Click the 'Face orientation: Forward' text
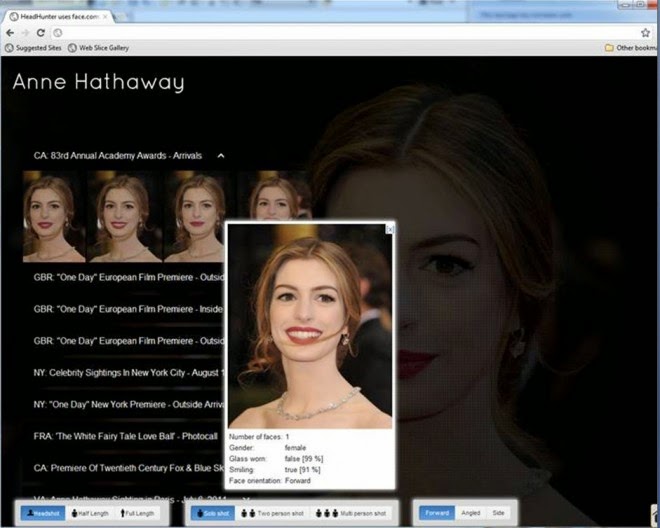Viewport: 660px width, 528px height. [270, 481]
